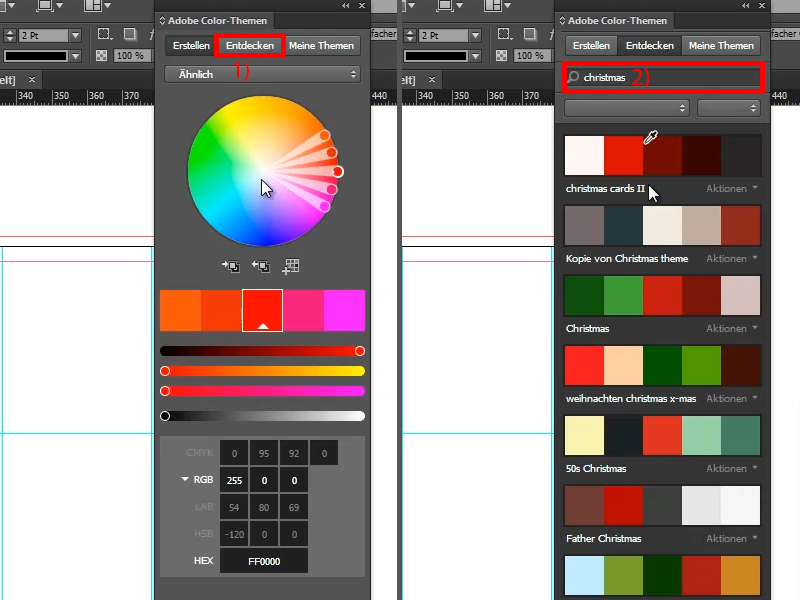Image resolution: width=800 pixels, height=600 pixels.
Task: Click the bottom magenta marker on color wheel
Action: [x=324, y=207]
